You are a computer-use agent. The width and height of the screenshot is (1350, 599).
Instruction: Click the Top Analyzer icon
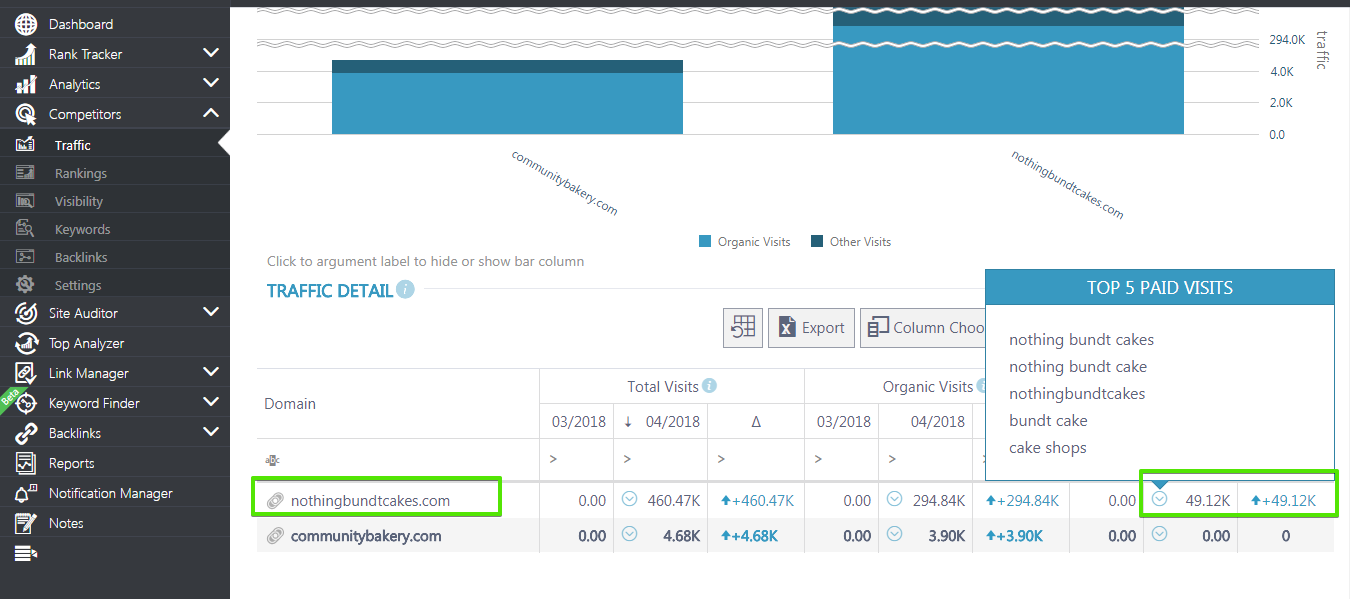[x=26, y=343]
